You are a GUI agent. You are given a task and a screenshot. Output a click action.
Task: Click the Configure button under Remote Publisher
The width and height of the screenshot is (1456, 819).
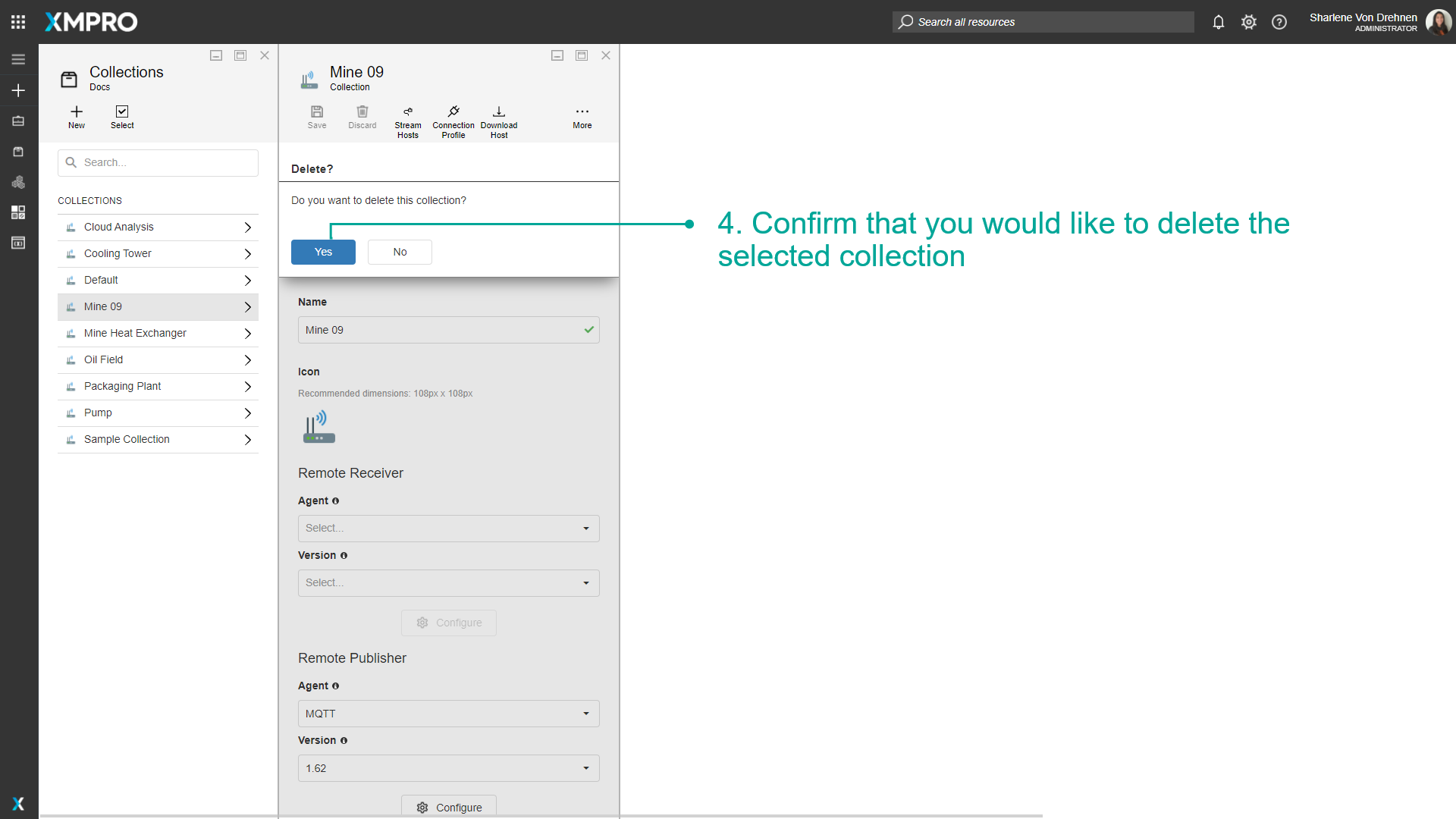[448, 807]
